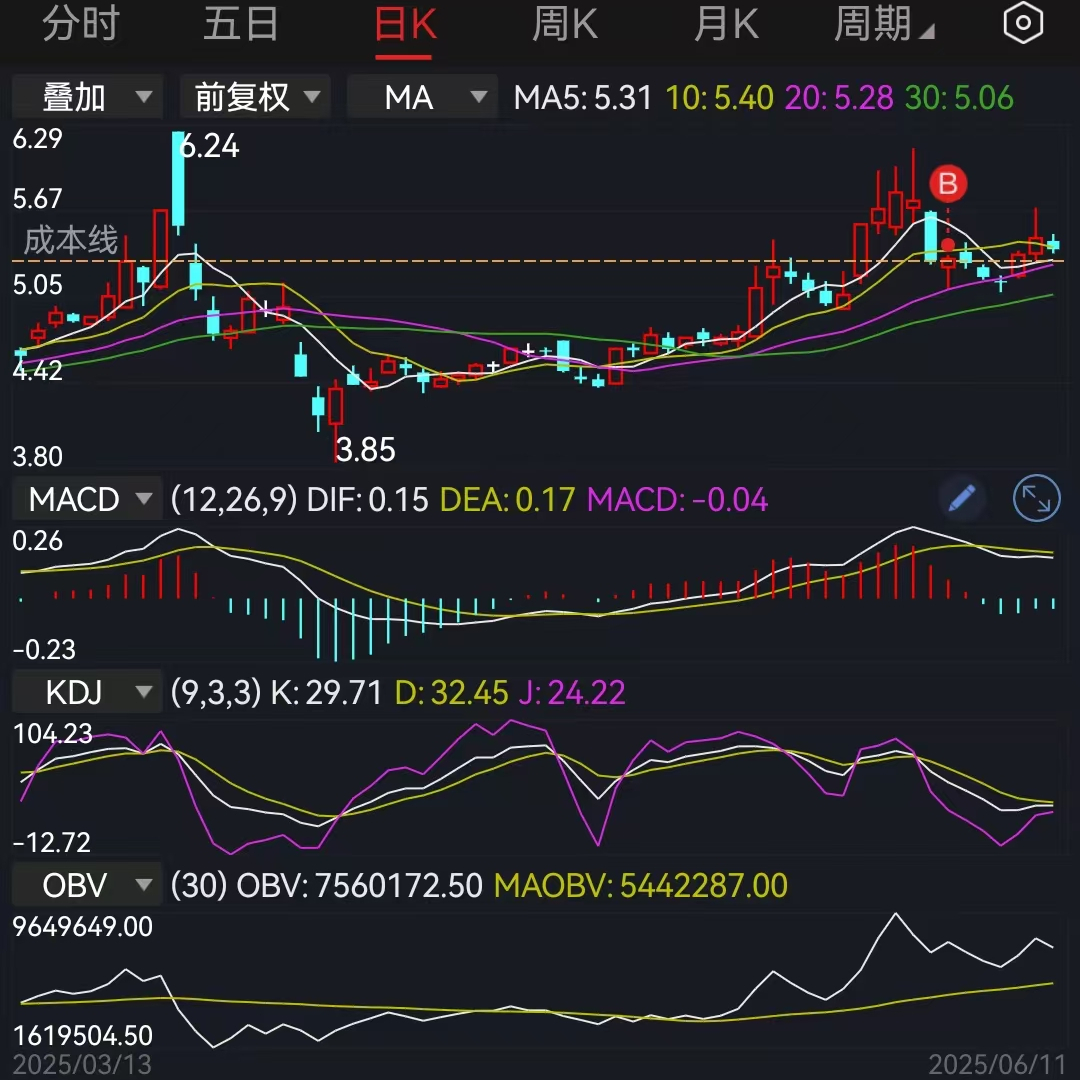Open the MA dropdown arrow
Viewport: 1080px width, 1080px height.
tap(481, 97)
